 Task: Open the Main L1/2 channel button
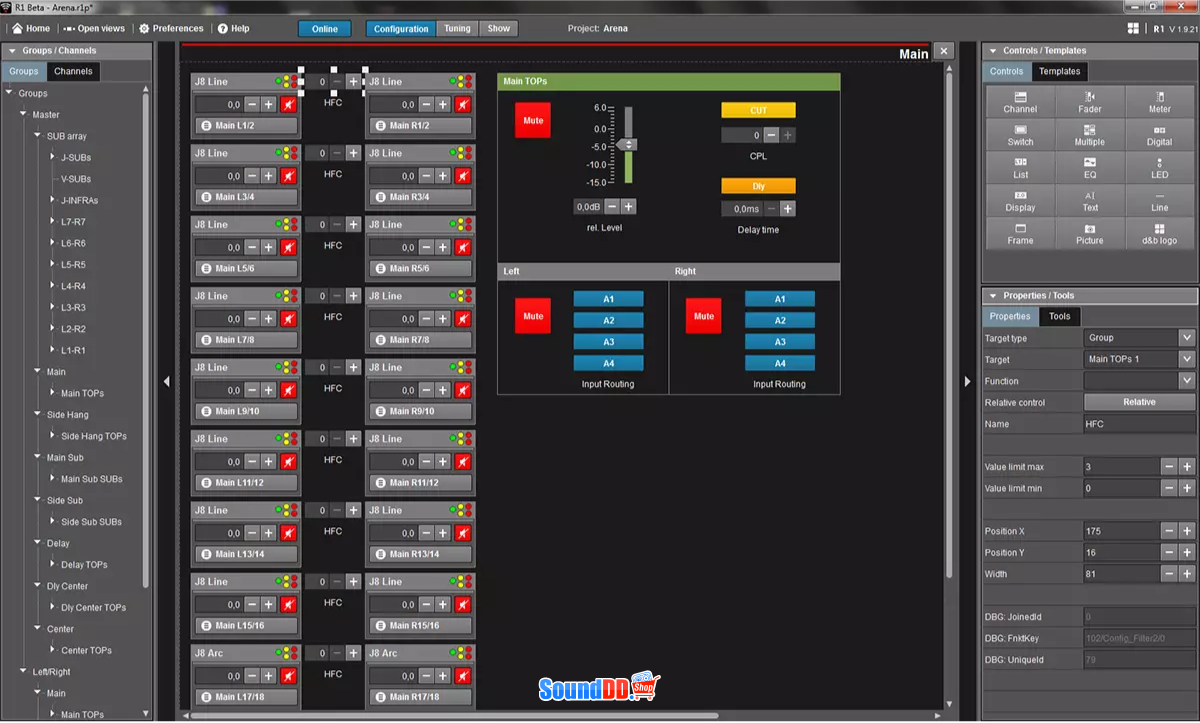(247, 126)
